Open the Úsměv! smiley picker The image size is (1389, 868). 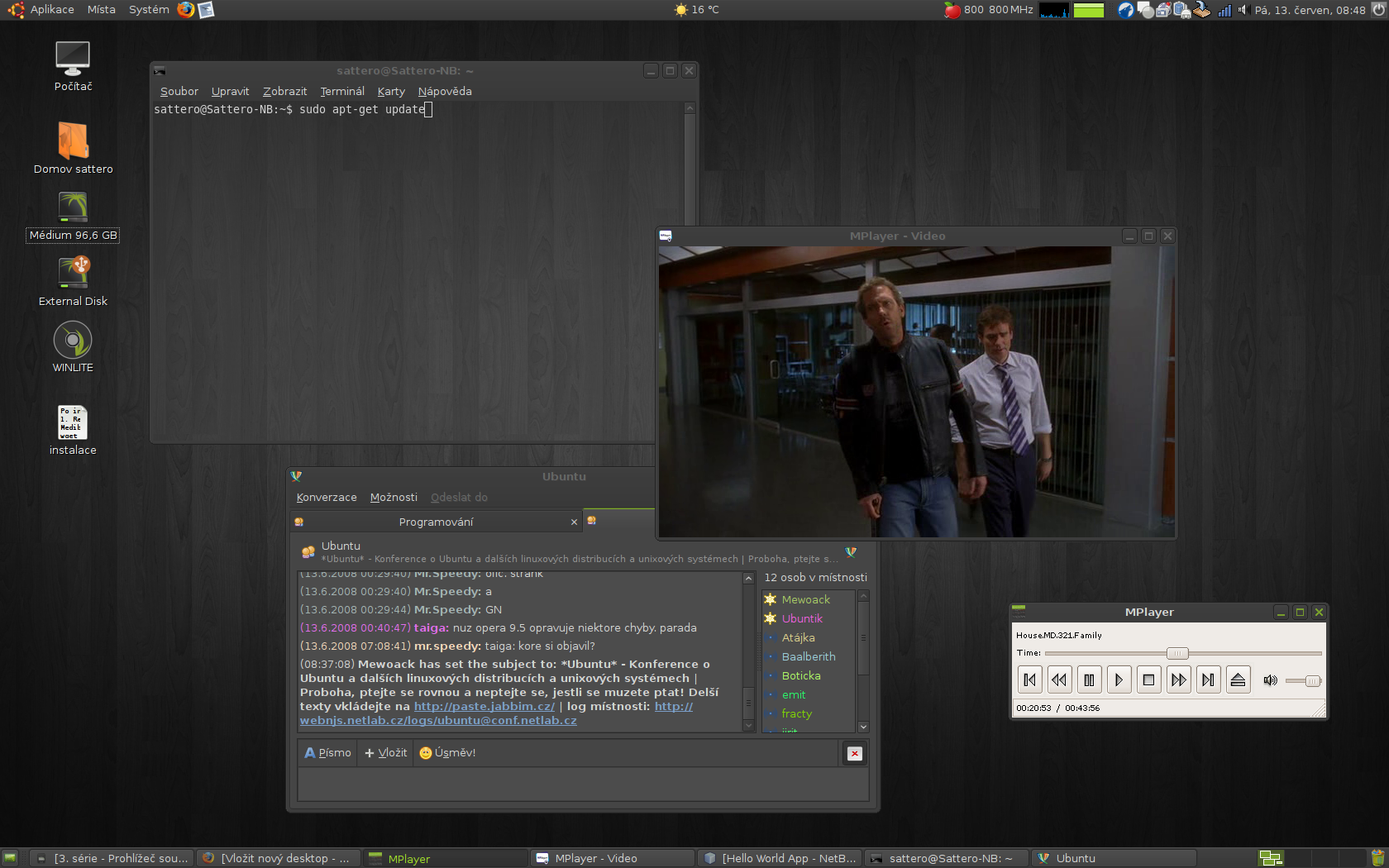point(447,752)
